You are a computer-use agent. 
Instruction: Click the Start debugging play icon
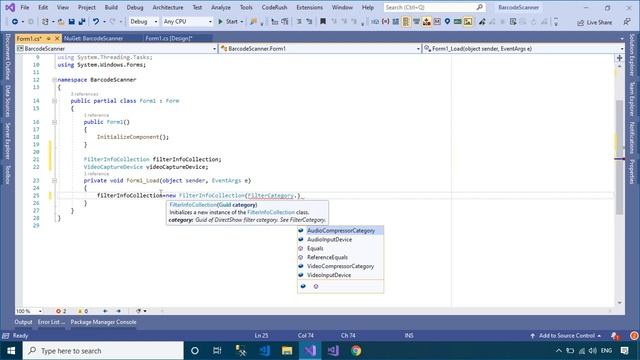coord(220,22)
